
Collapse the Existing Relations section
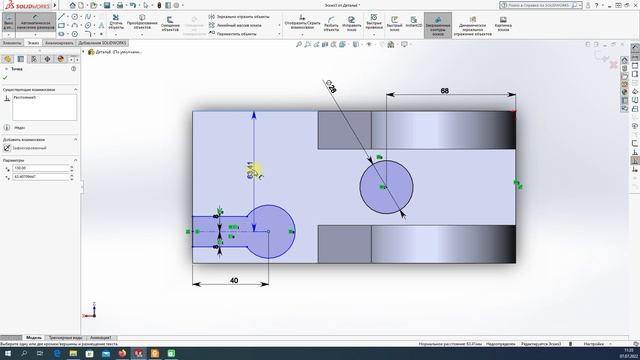click(x=76, y=89)
